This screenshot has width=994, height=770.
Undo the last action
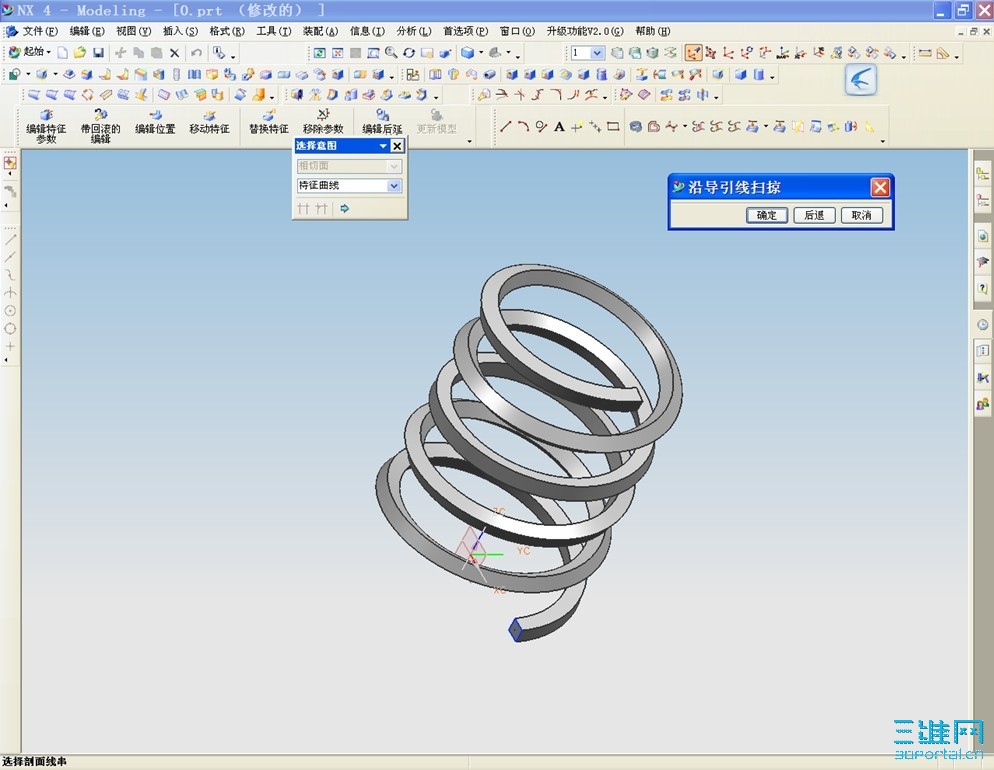tap(197, 53)
